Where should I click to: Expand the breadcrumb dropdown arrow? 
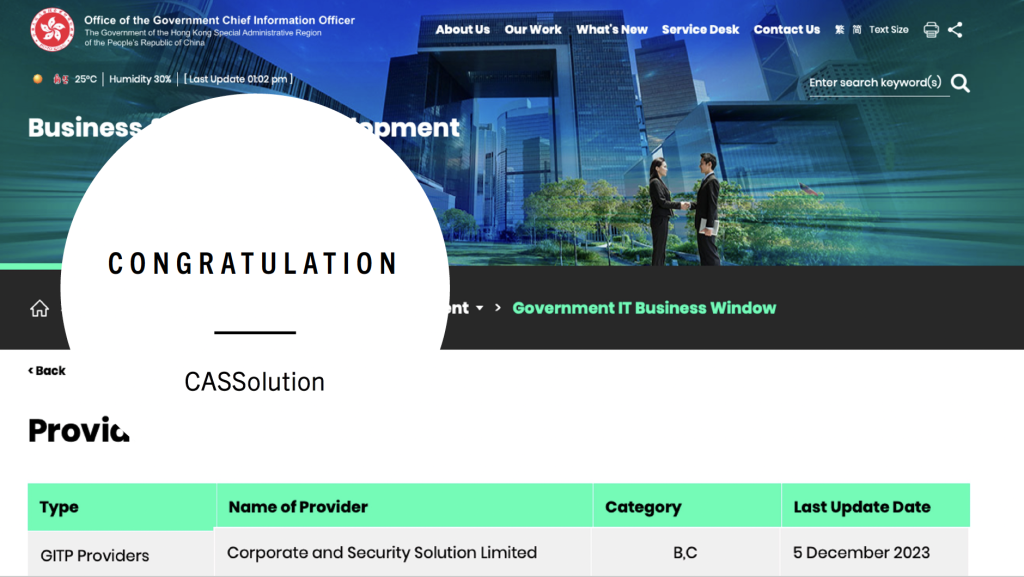pos(480,308)
